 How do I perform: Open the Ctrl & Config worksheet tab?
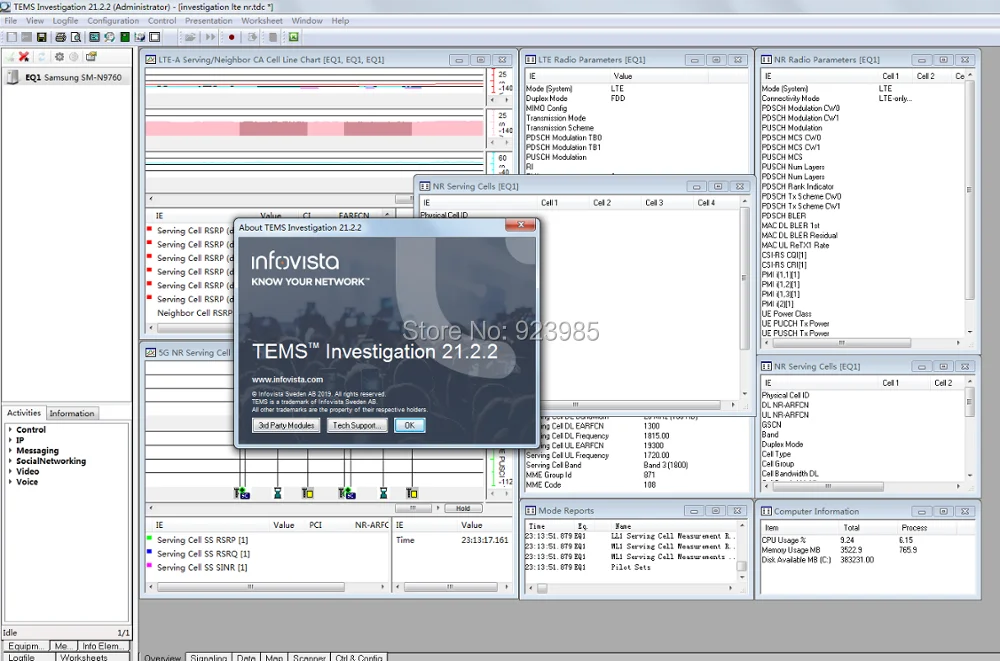[x=358, y=657]
